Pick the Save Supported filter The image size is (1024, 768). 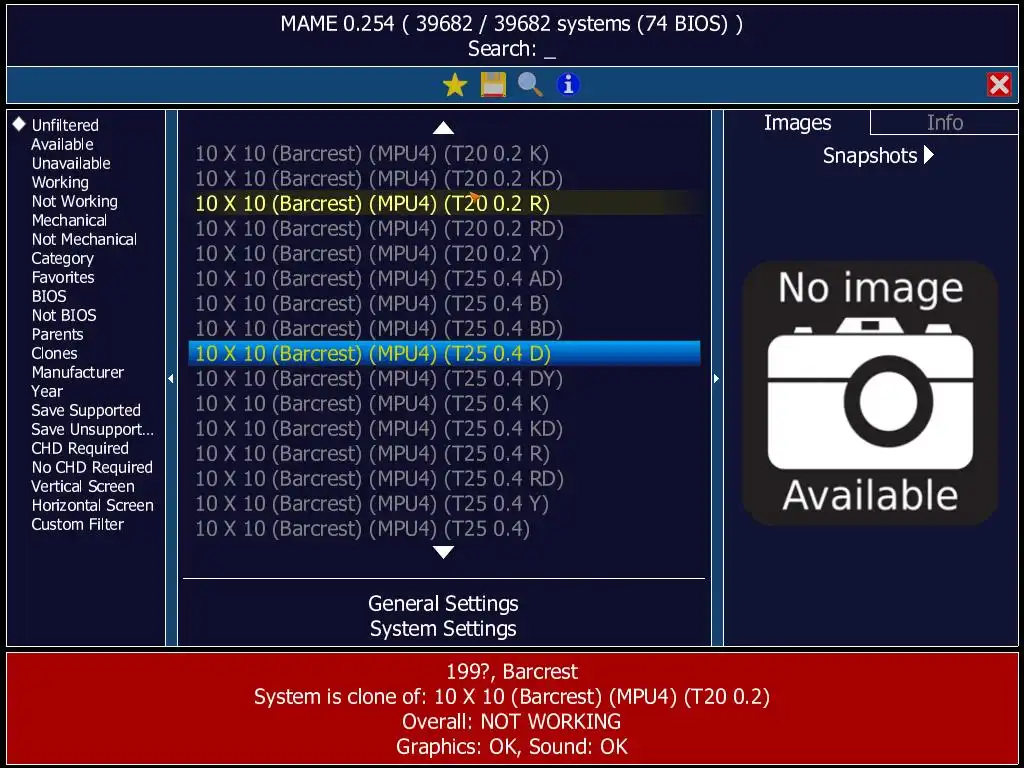pyautogui.click(x=86, y=410)
